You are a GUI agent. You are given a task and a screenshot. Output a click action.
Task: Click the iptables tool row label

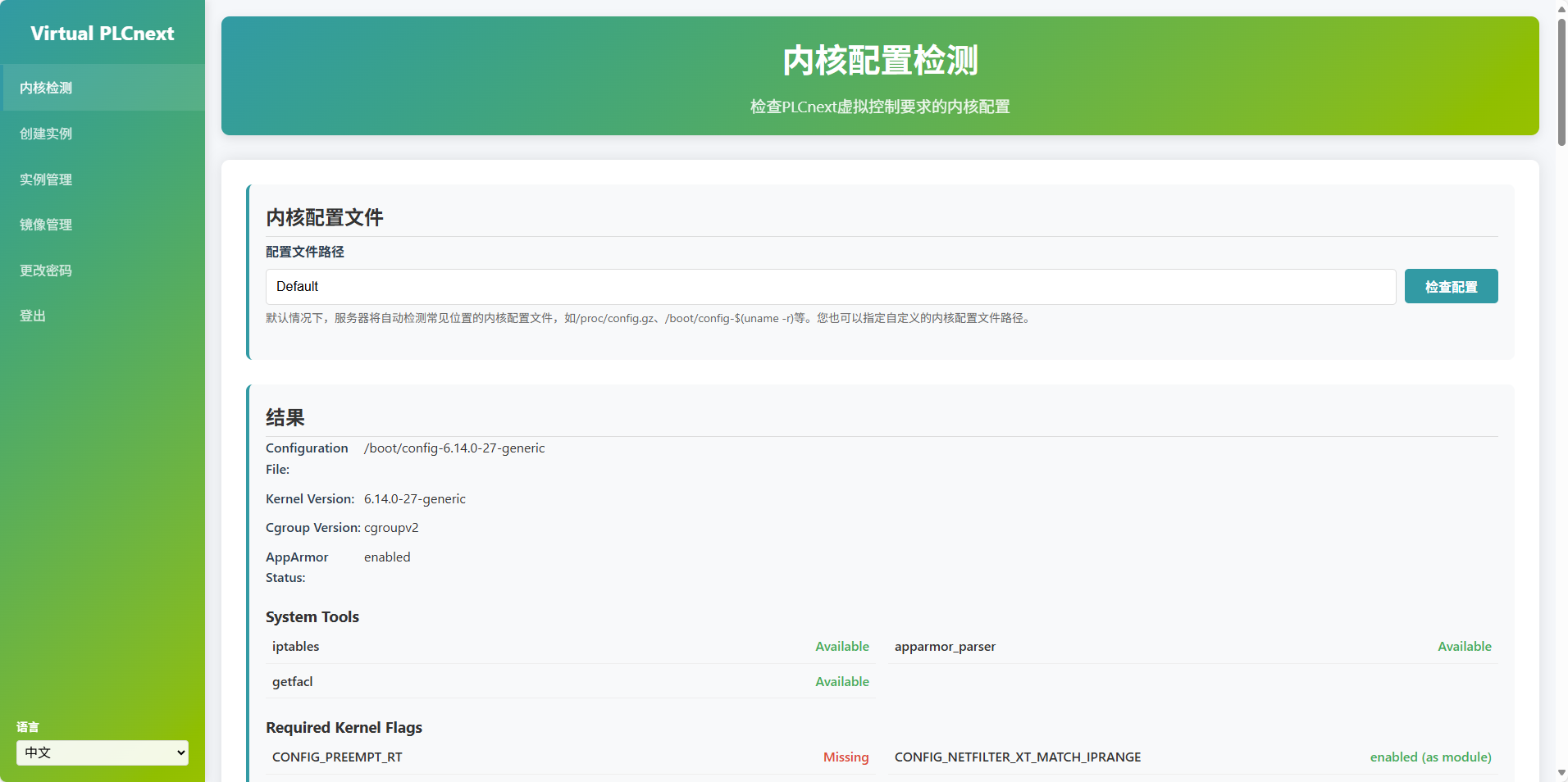pos(296,647)
